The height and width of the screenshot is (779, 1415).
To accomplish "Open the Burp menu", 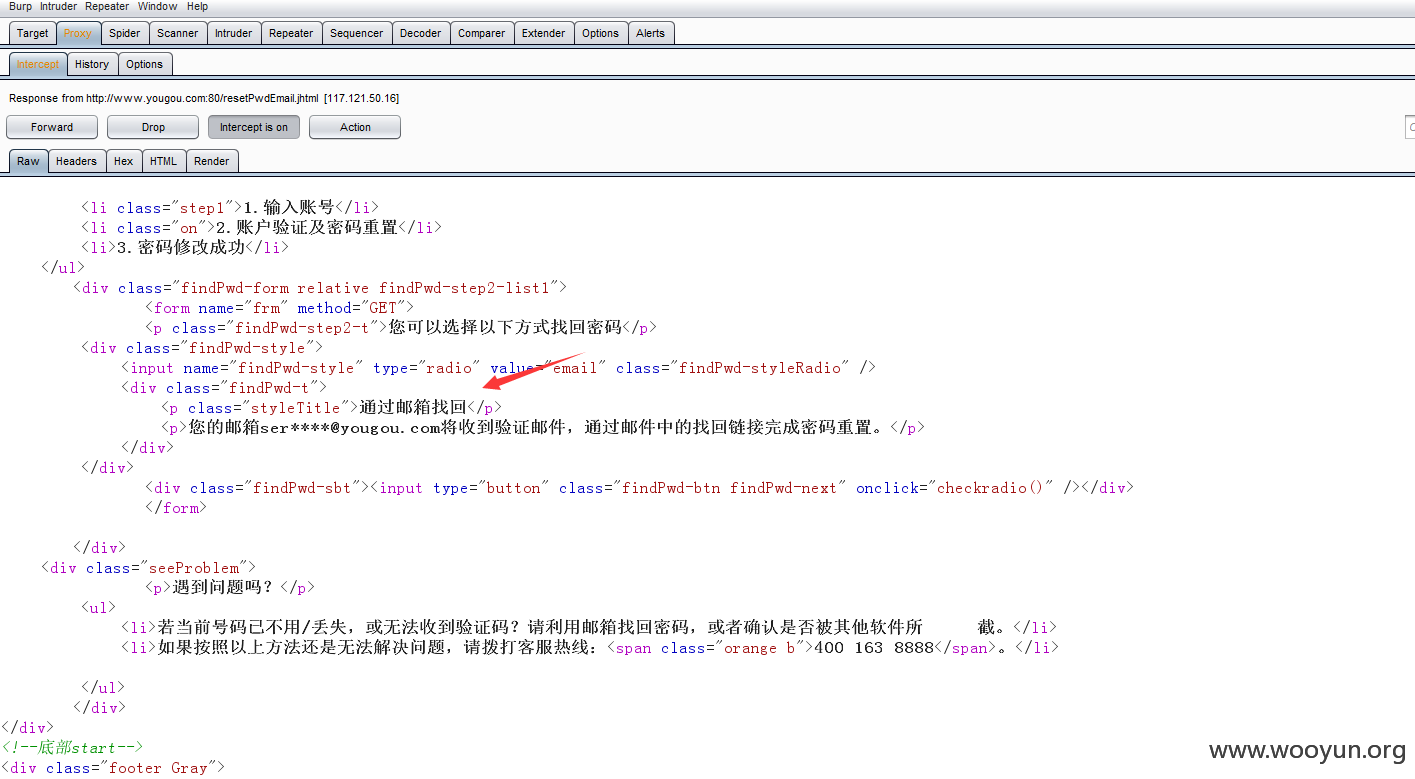I will pyautogui.click(x=20, y=6).
